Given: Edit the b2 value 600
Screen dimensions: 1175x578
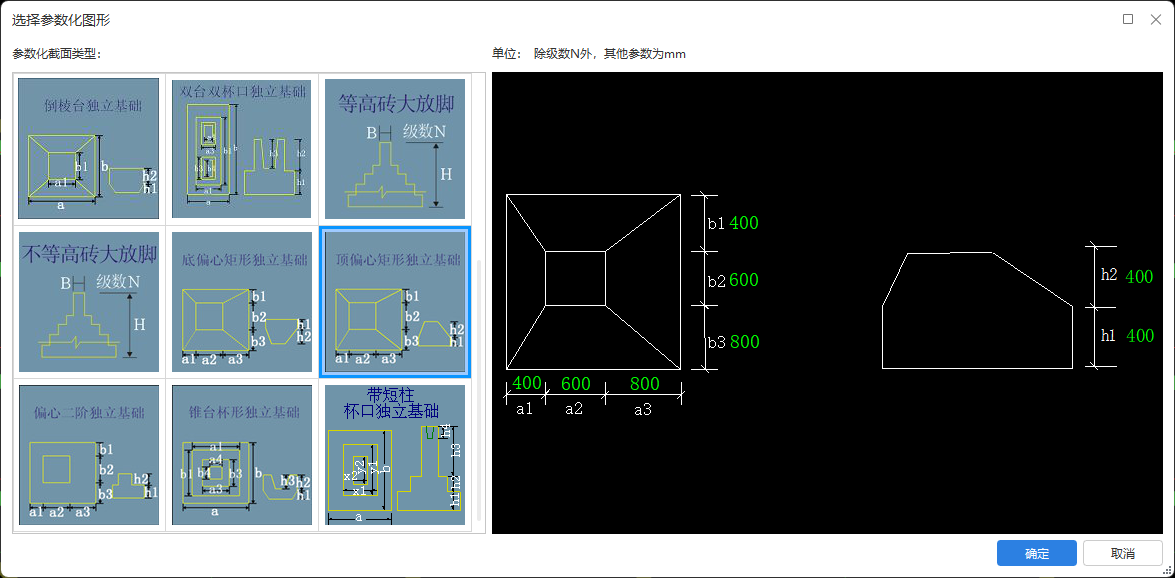Looking at the screenshot, I should click(x=744, y=280).
